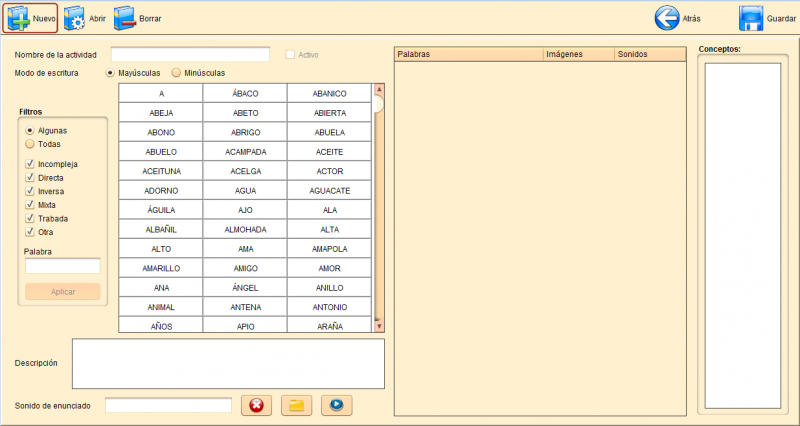Save with the Guardar floppy disk icon

click(x=751, y=18)
